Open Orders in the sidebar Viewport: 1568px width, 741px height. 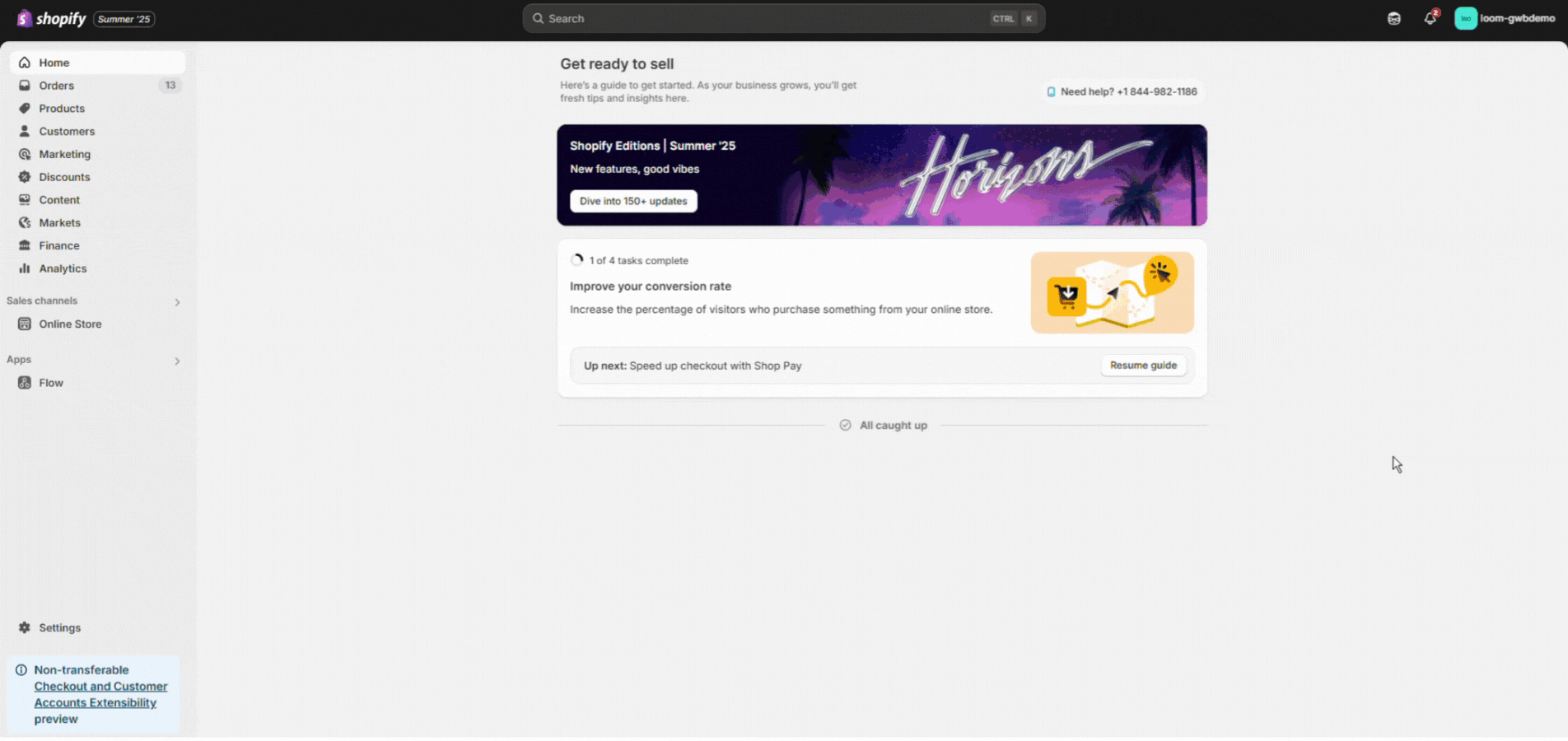pos(97,86)
